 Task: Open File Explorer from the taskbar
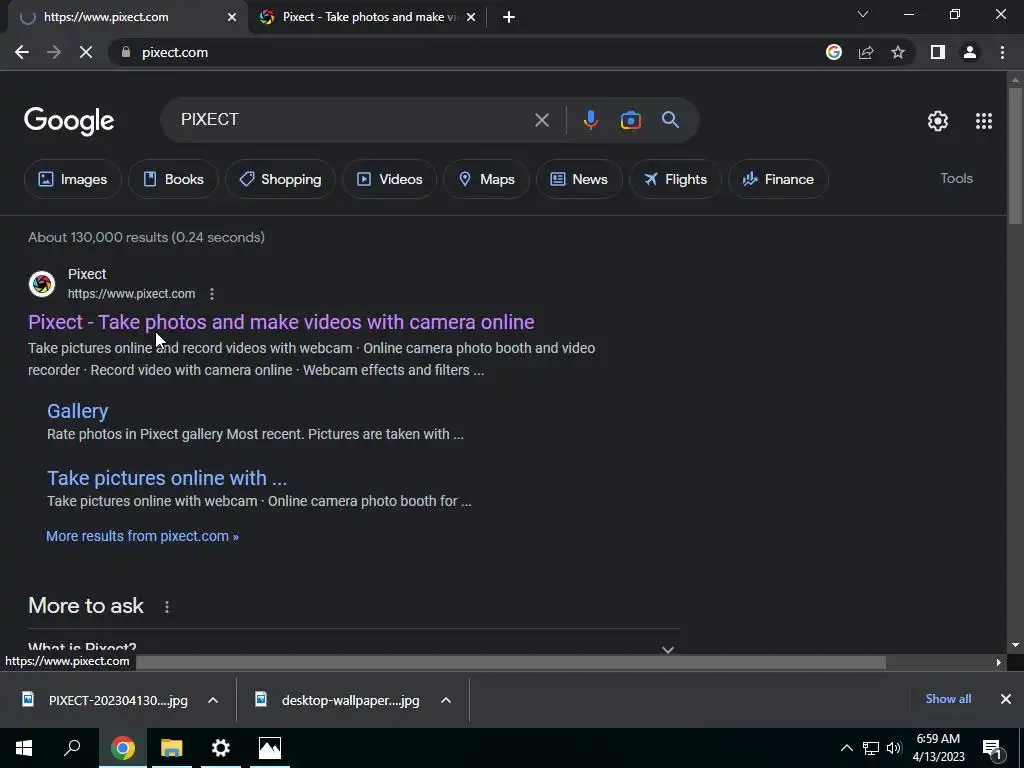(x=172, y=748)
